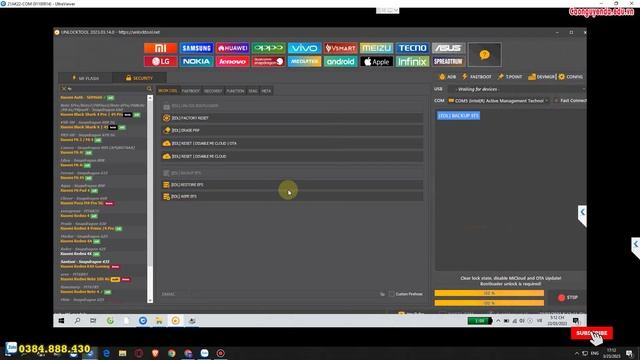Select Xiaomi Redmi K40 Gaming model
640x360 pixels.
pyautogui.click(x=85, y=267)
